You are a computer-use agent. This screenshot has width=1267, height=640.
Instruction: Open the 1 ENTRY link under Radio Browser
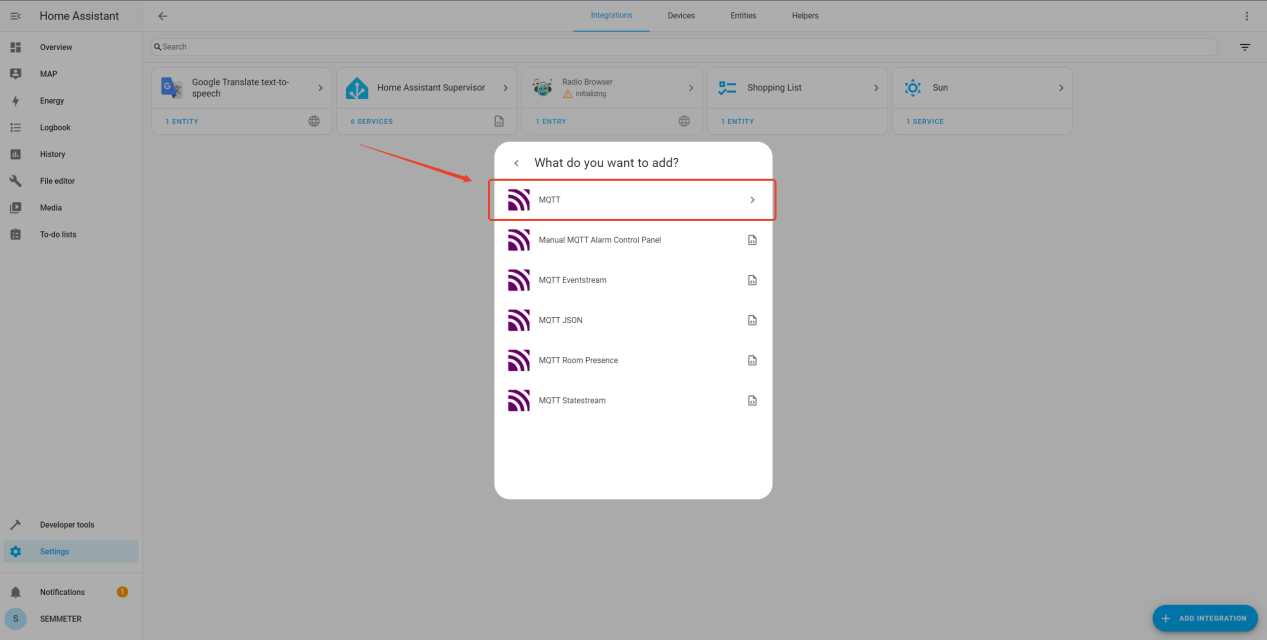551,122
